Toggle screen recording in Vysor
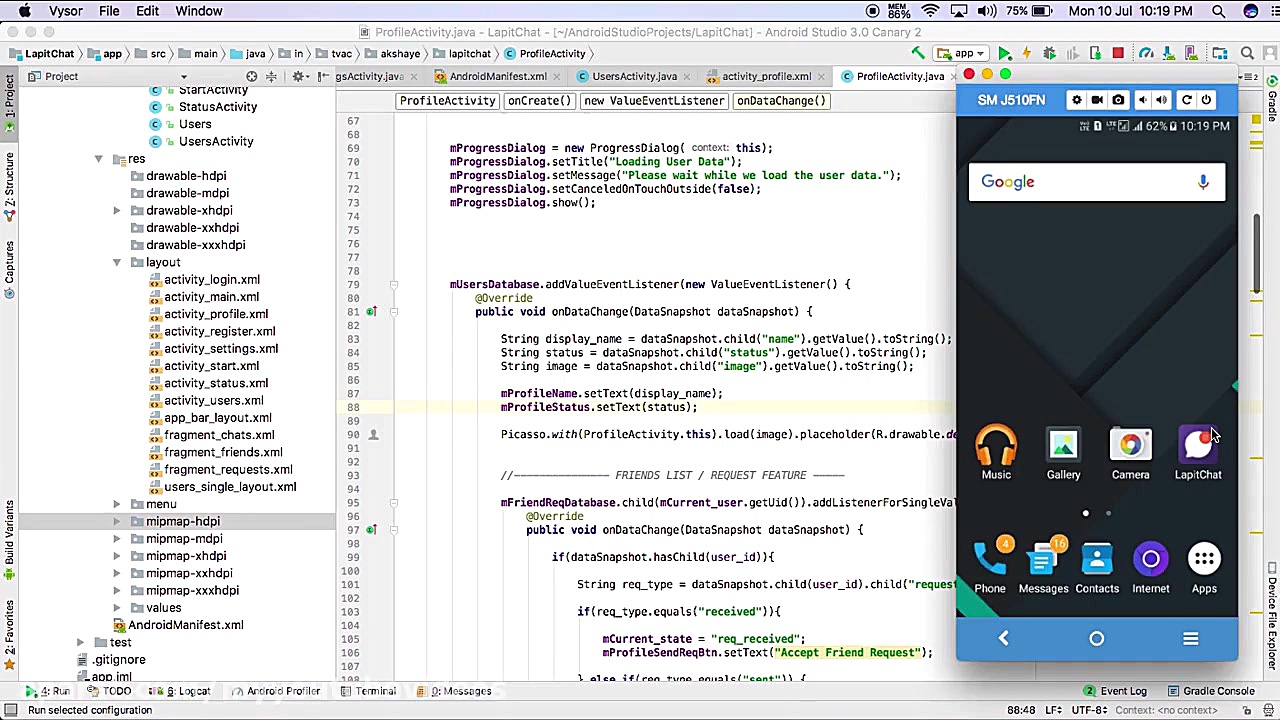Image resolution: width=1280 pixels, height=720 pixels. click(1097, 100)
